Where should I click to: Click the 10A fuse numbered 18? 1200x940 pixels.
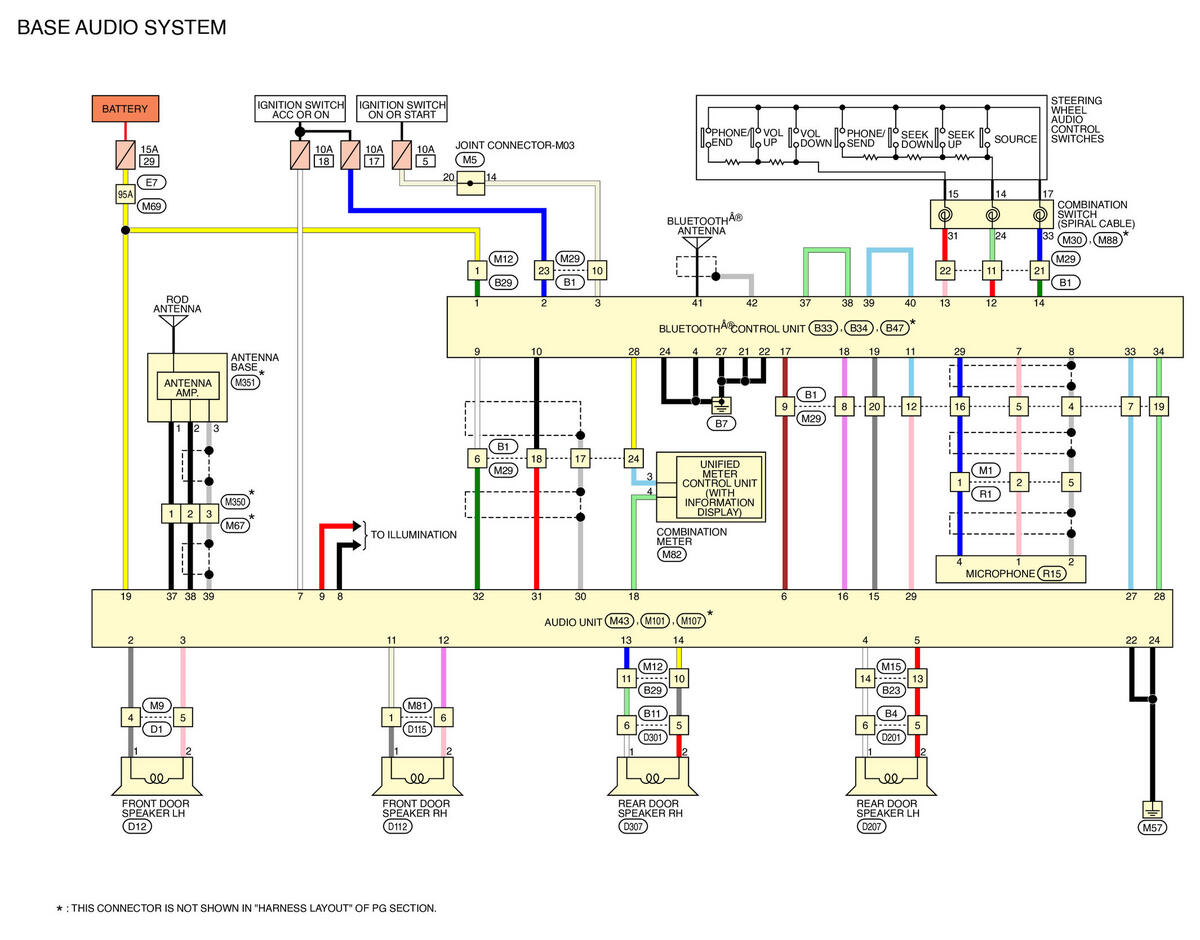coord(300,155)
